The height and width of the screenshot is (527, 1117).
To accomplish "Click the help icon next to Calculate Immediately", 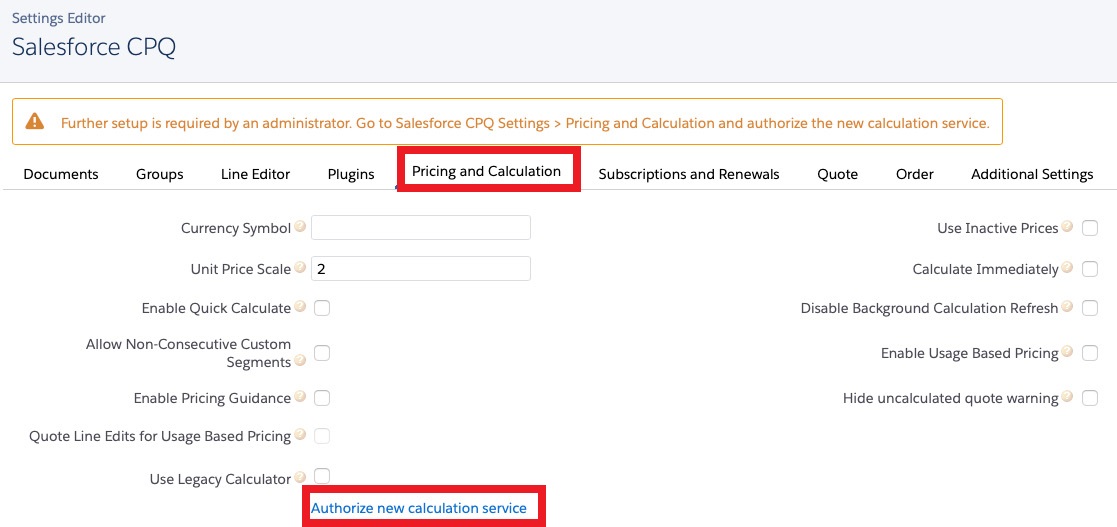I will click(1067, 268).
